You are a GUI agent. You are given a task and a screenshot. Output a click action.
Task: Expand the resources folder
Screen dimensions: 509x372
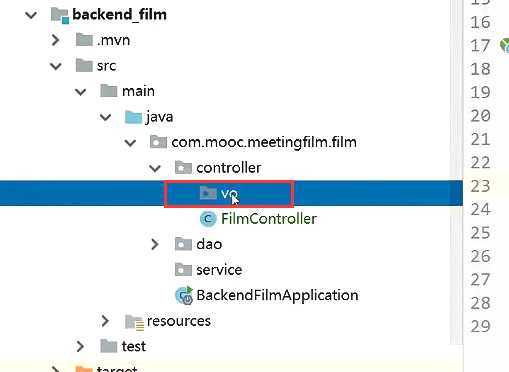coord(105,321)
